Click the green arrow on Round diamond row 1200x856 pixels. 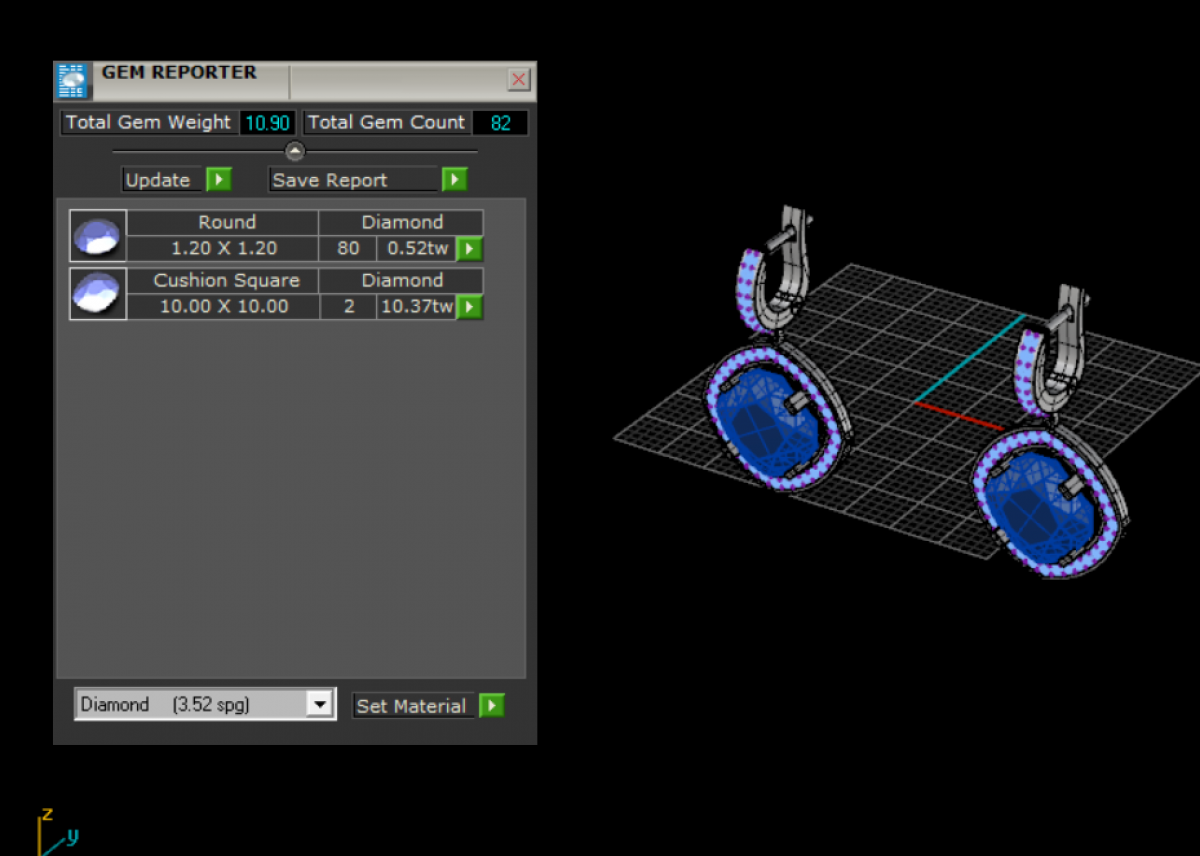pyautogui.click(x=469, y=248)
